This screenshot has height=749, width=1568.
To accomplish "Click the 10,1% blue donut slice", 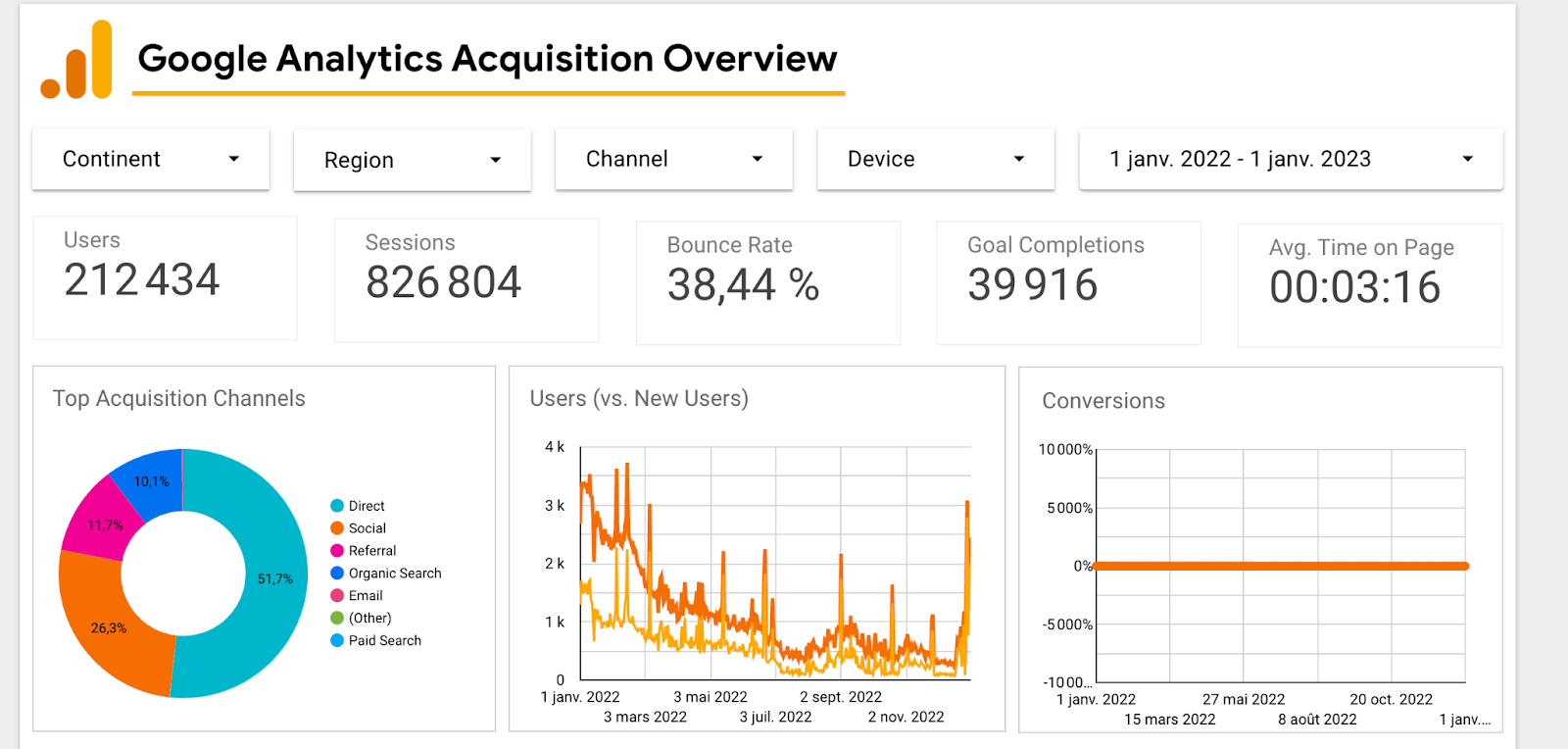I will click(x=152, y=480).
